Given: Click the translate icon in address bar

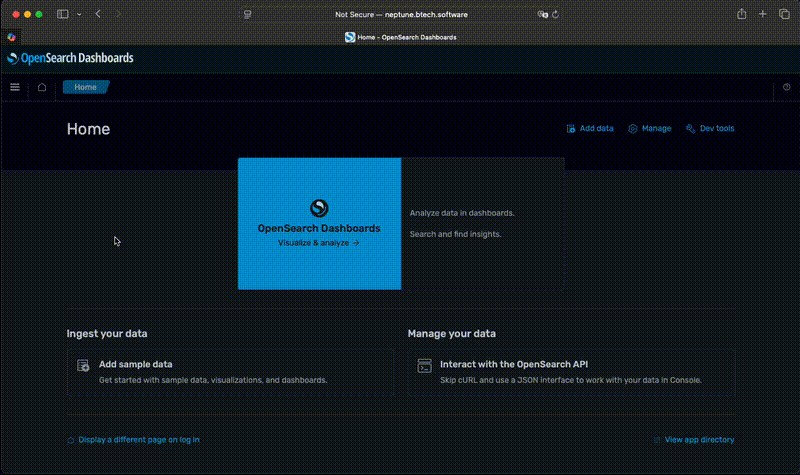Looking at the screenshot, I should 542,15.
